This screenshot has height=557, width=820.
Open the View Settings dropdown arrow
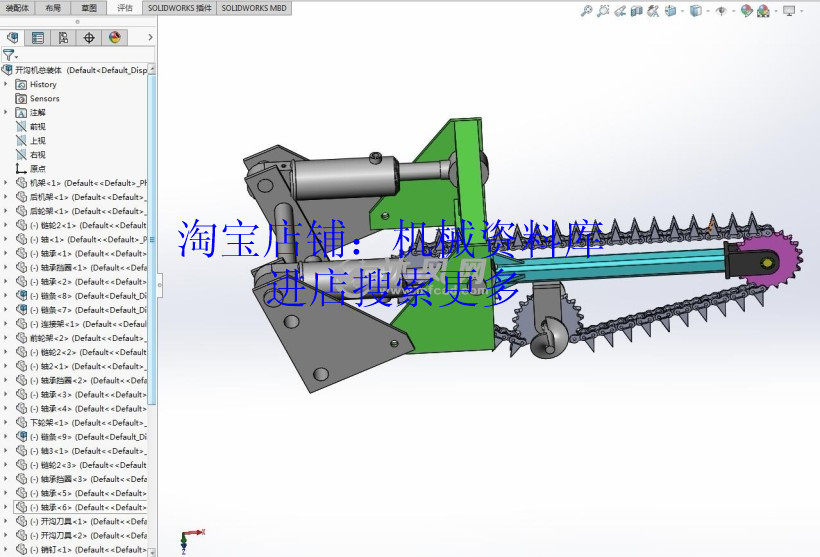click(802, 11)
